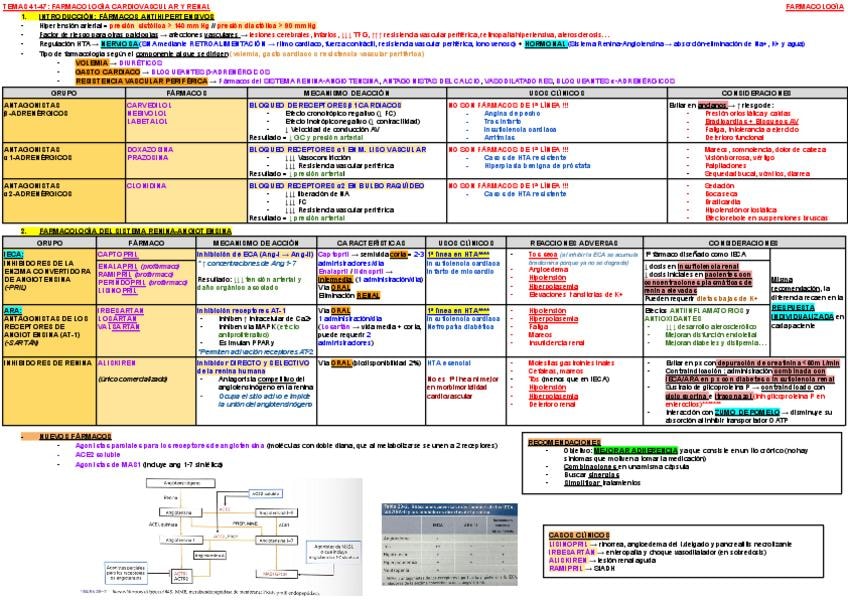Click 'Palpitaciones' in considerations column
Image resolution: width=848 pixels, height=600 pixels.
(x=725, y=166)
